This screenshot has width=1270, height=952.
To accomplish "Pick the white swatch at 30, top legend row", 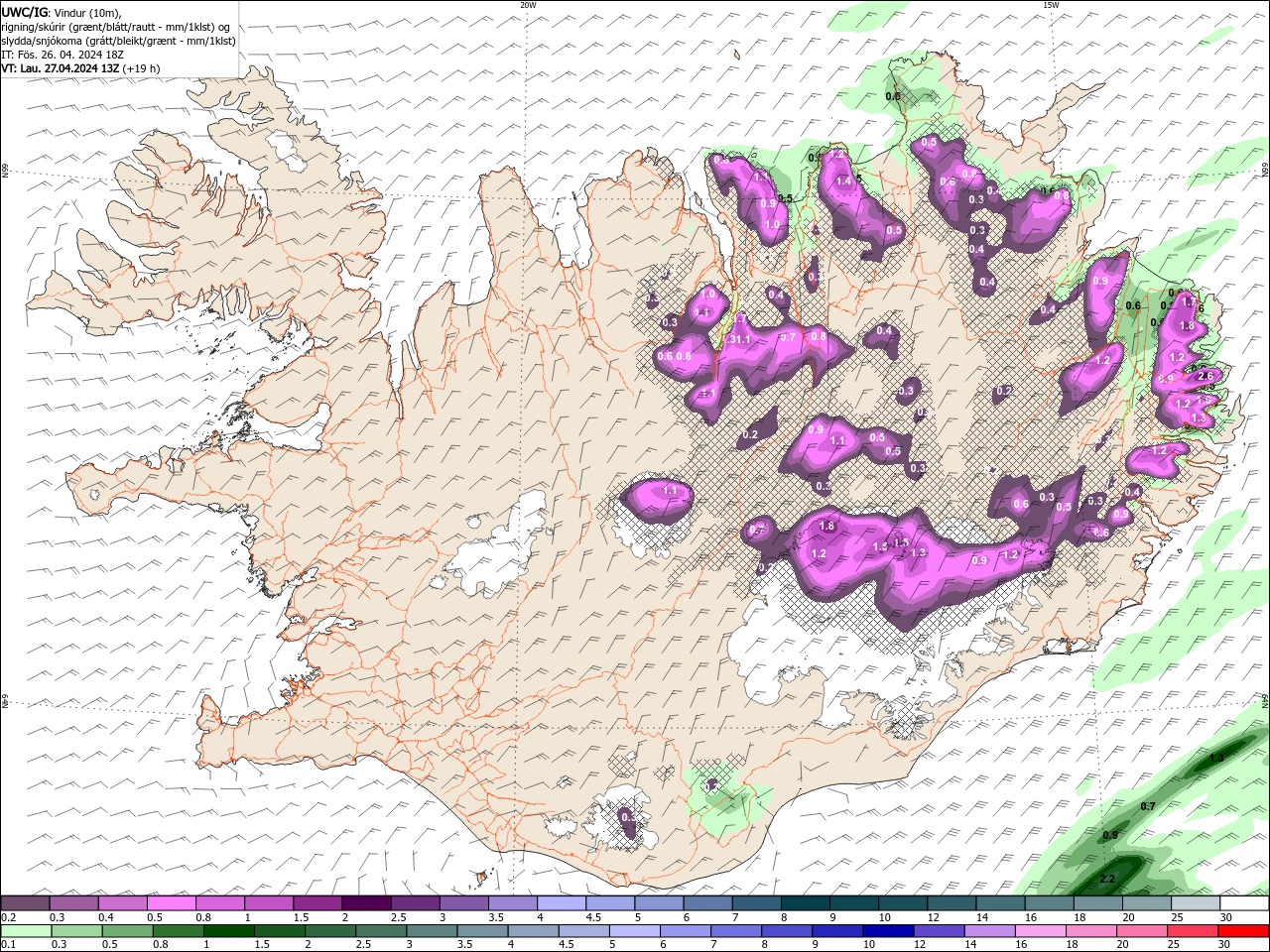I will (x=1244, y=903).
